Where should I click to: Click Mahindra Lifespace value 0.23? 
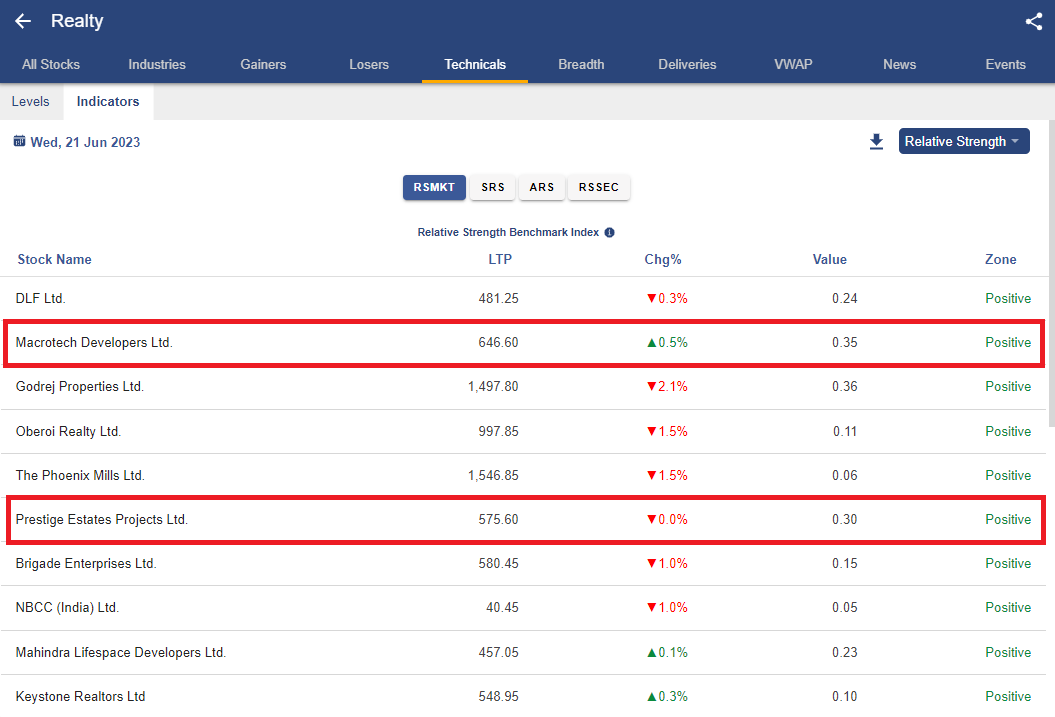point(844,652)
